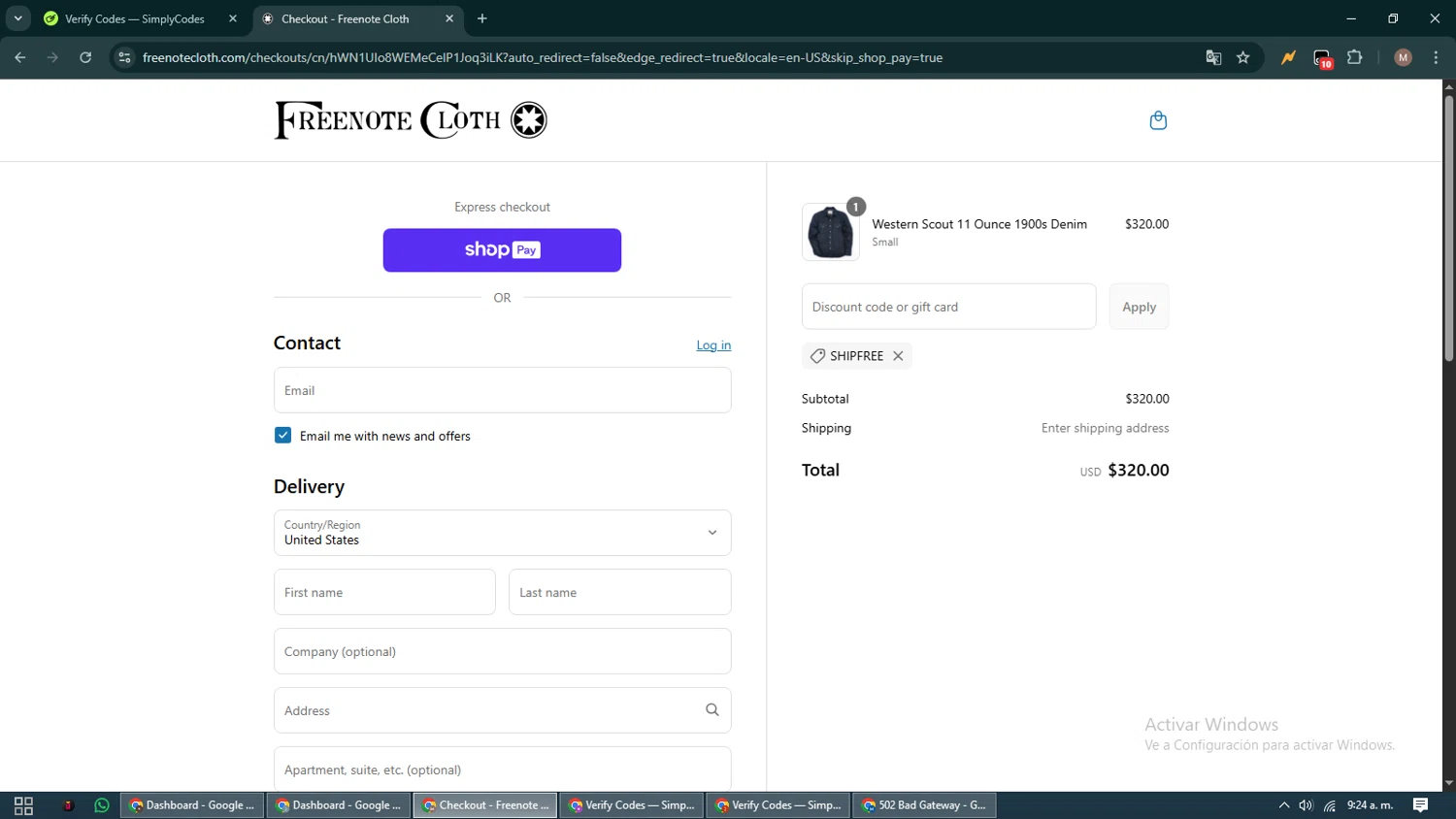Click the Freenote Cloth logo
This screenshot has height=819, width=1456.
tap(411, 120)
